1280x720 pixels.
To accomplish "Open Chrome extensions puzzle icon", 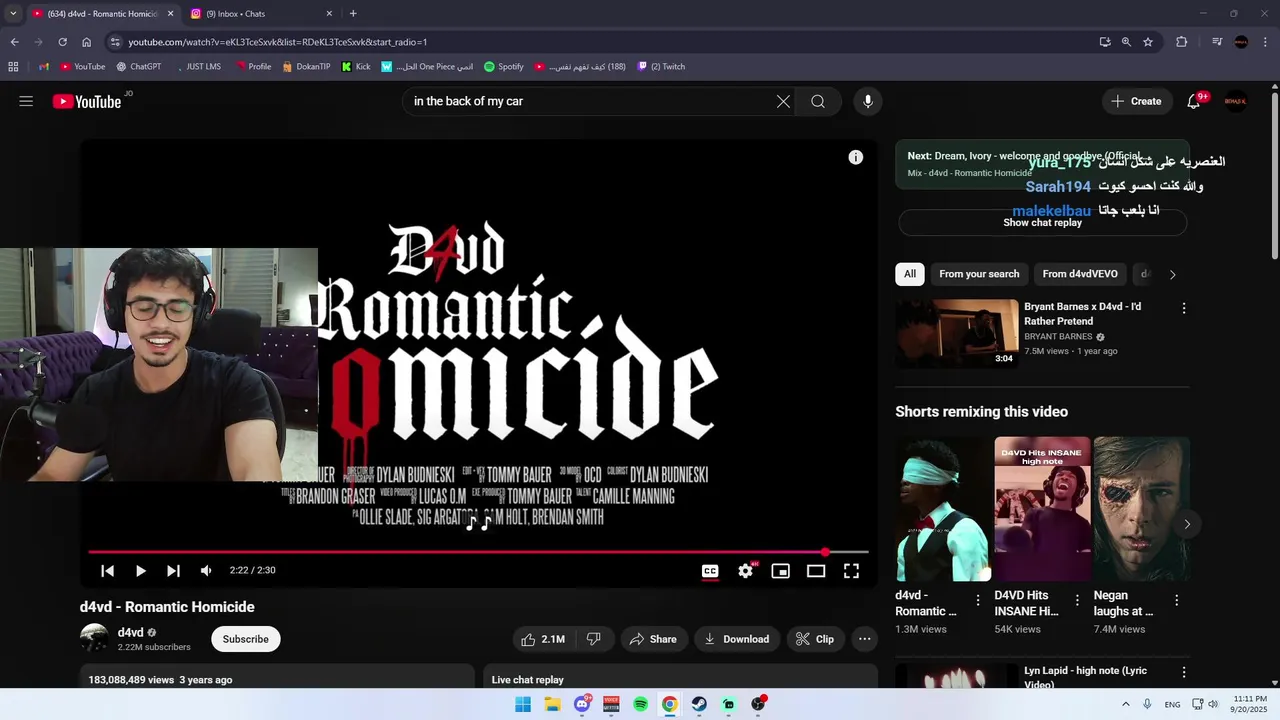I will click(x=1182, y=42).
